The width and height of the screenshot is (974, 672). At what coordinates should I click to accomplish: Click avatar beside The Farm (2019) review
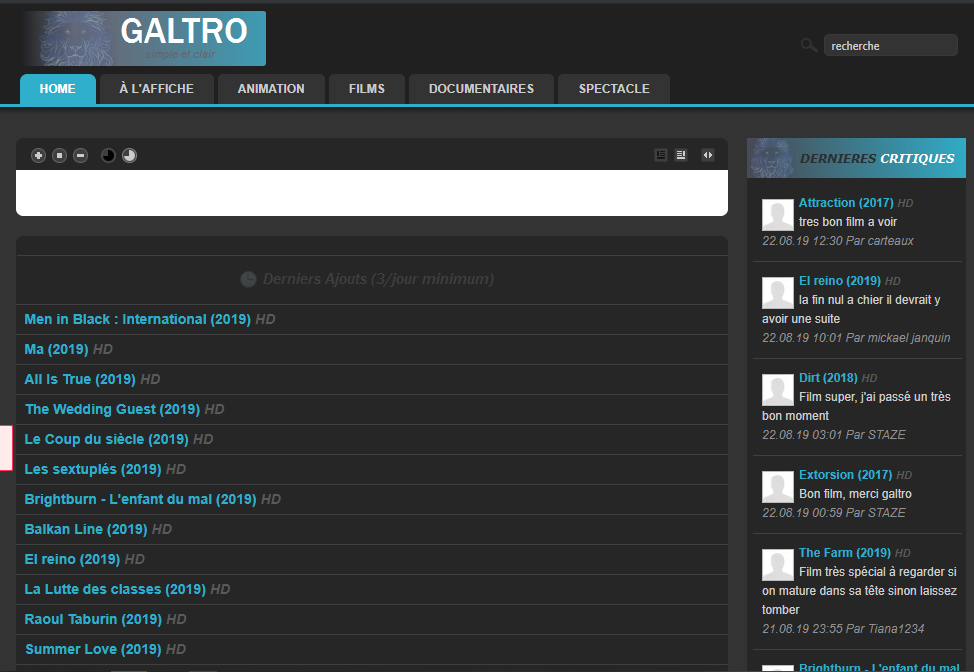(778, 565)
